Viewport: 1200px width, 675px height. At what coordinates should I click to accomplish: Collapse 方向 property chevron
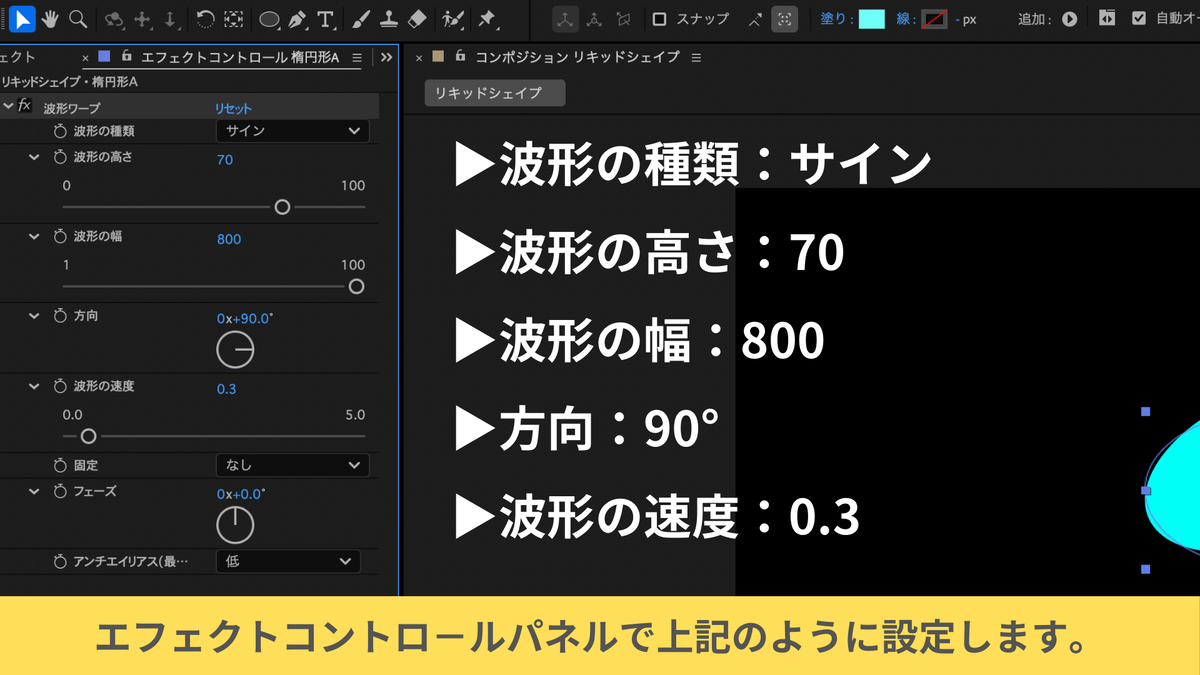coord(33,316)
